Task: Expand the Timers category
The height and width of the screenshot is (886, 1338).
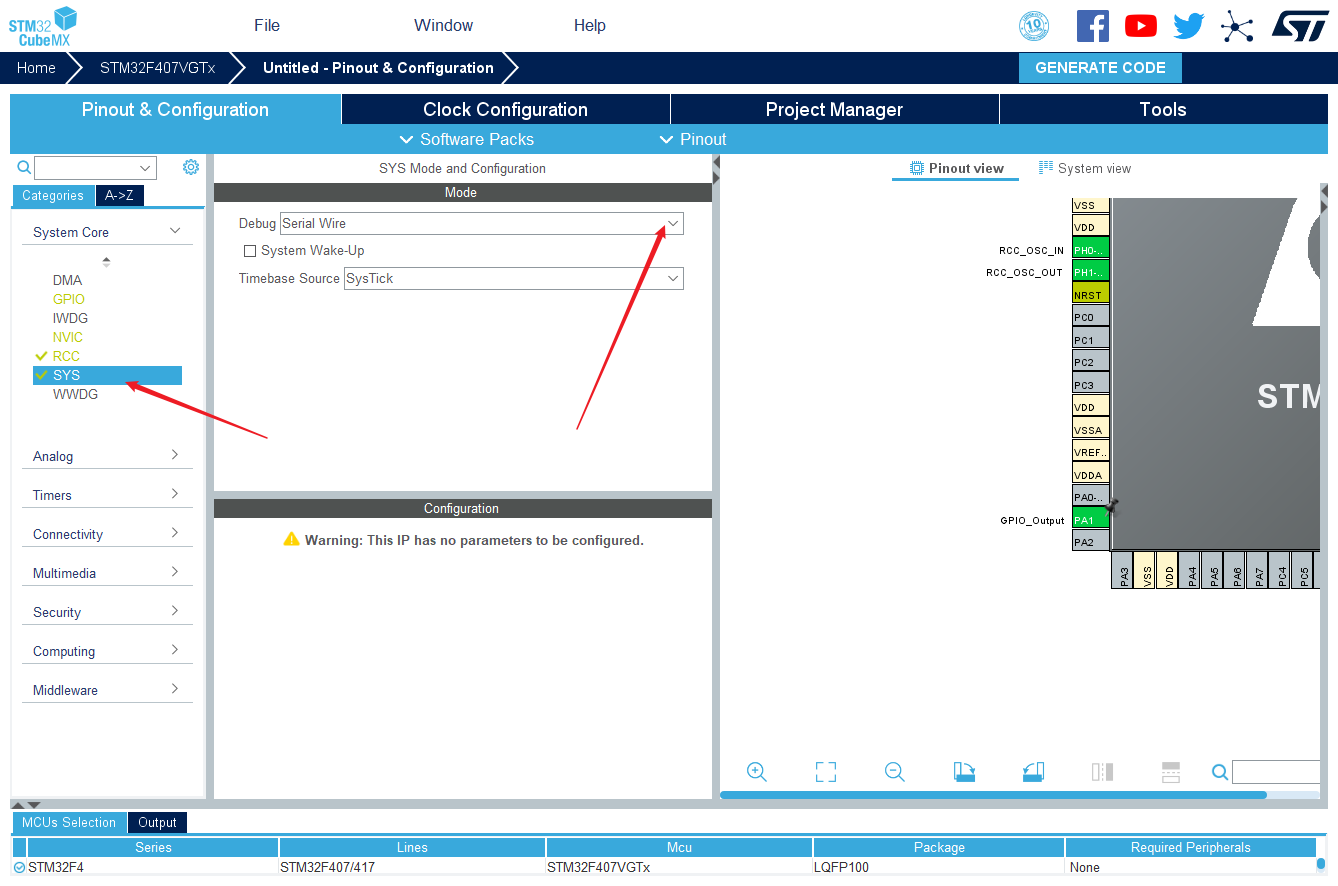Action: click(107, 495)
